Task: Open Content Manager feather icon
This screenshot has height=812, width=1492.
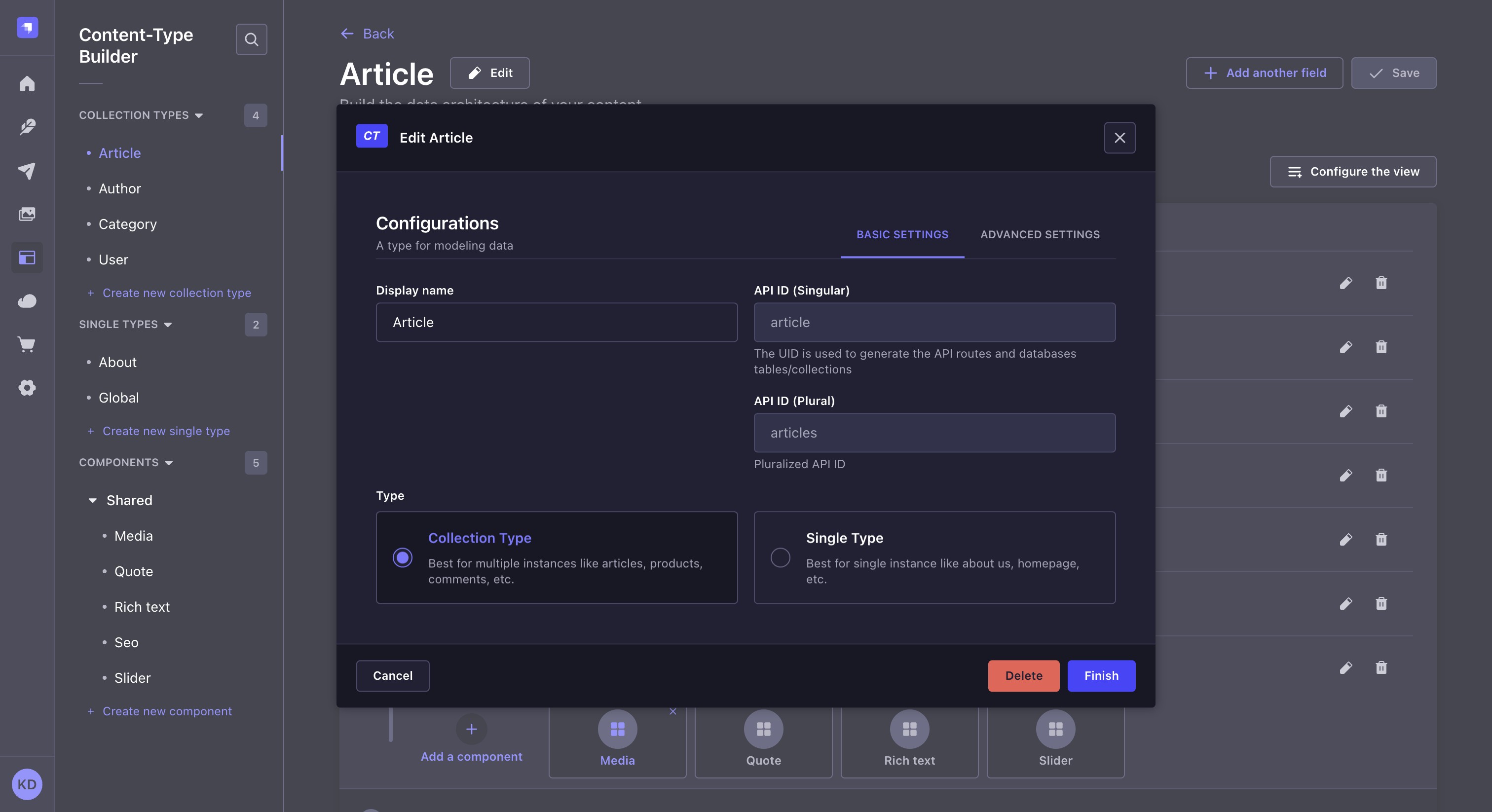Action: (27, 127)
